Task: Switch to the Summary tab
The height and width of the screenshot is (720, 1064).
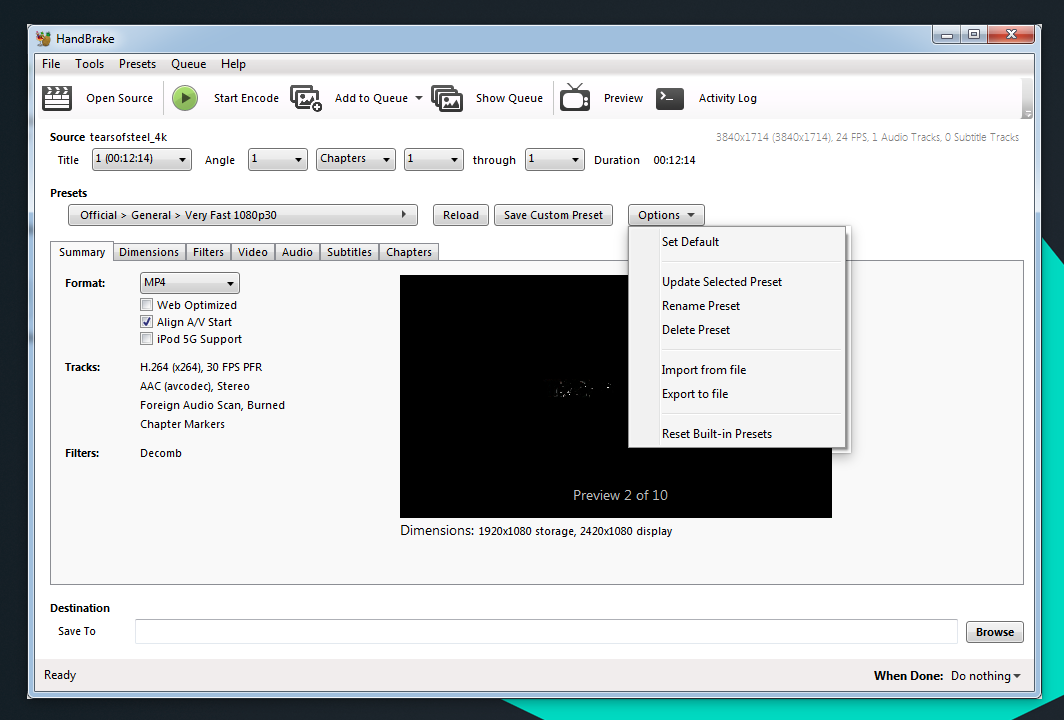Action: [x=82, y=252]
